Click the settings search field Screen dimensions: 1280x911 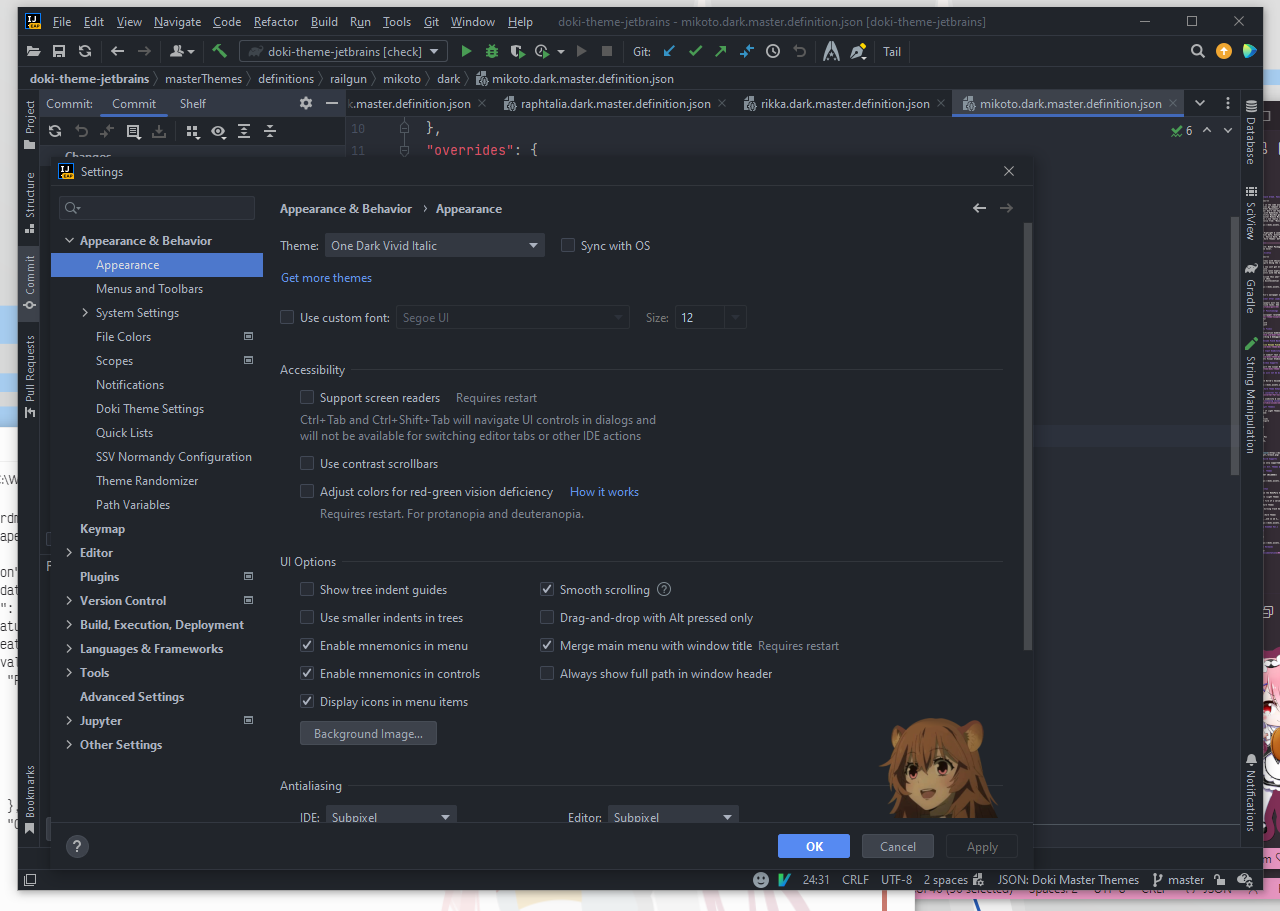click(x=156, y=207)
